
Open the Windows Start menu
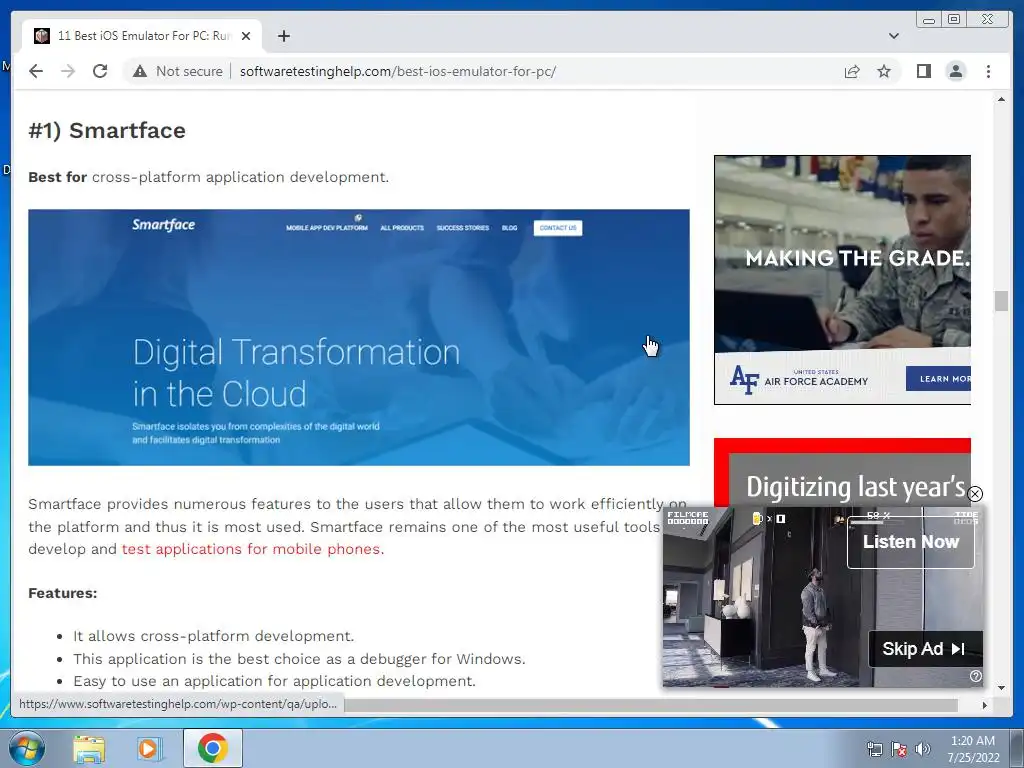click(x=26, y=748)
